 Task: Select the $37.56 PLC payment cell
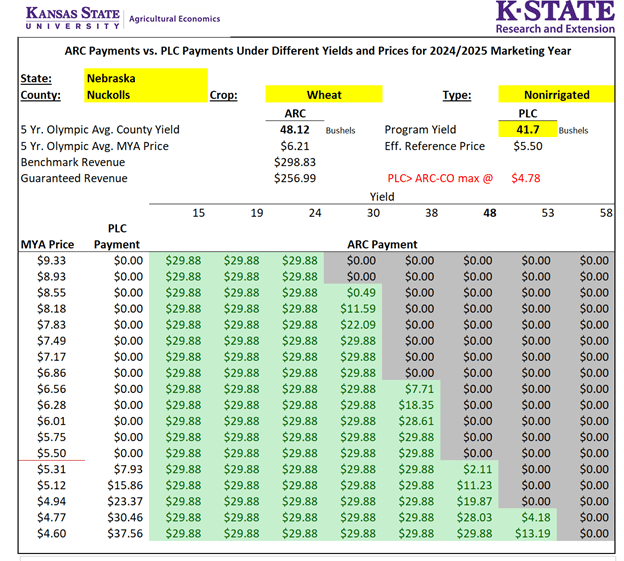(x=124, y=533)
